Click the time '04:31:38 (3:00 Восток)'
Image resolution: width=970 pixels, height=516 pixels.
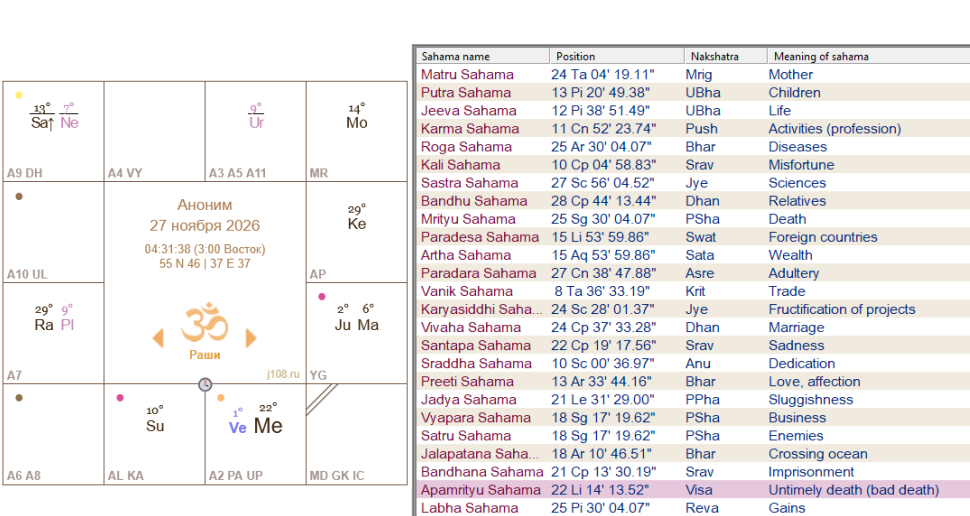(x=205, y=249)
